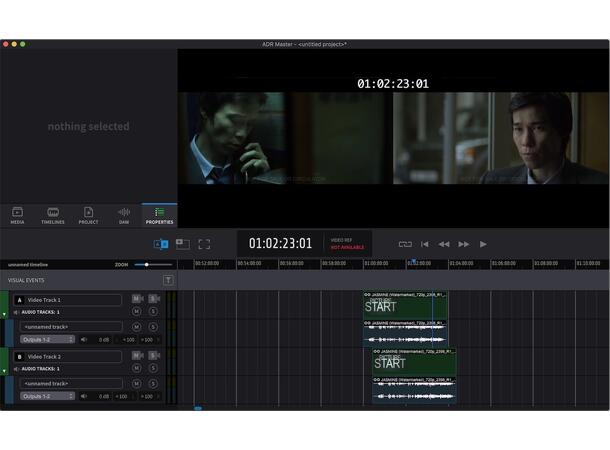Click the Video Ref not available indicator
The image size is (610, 450).
click(347, 244)
